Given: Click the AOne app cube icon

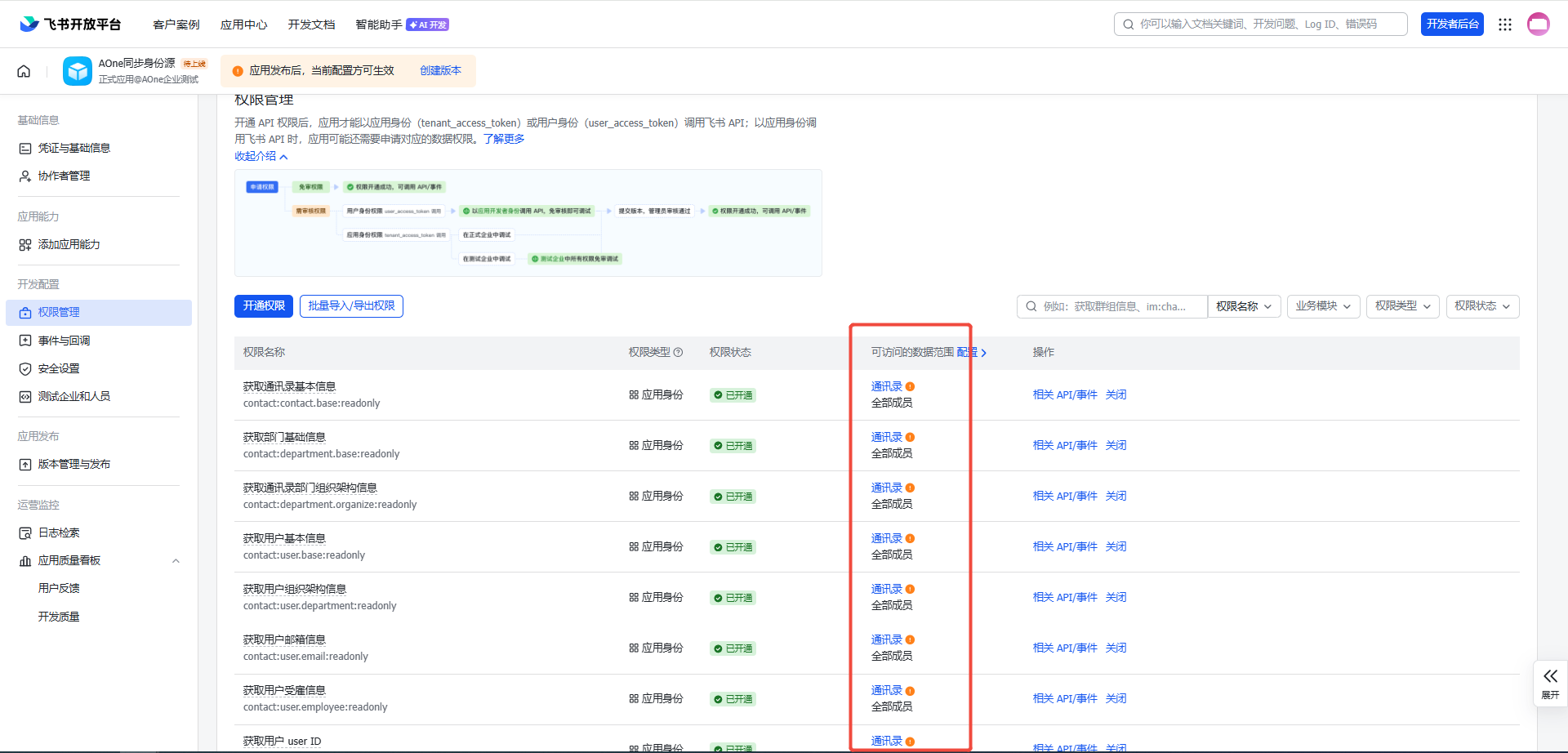Looking at the screenshot, I should (x=78, y=71).
